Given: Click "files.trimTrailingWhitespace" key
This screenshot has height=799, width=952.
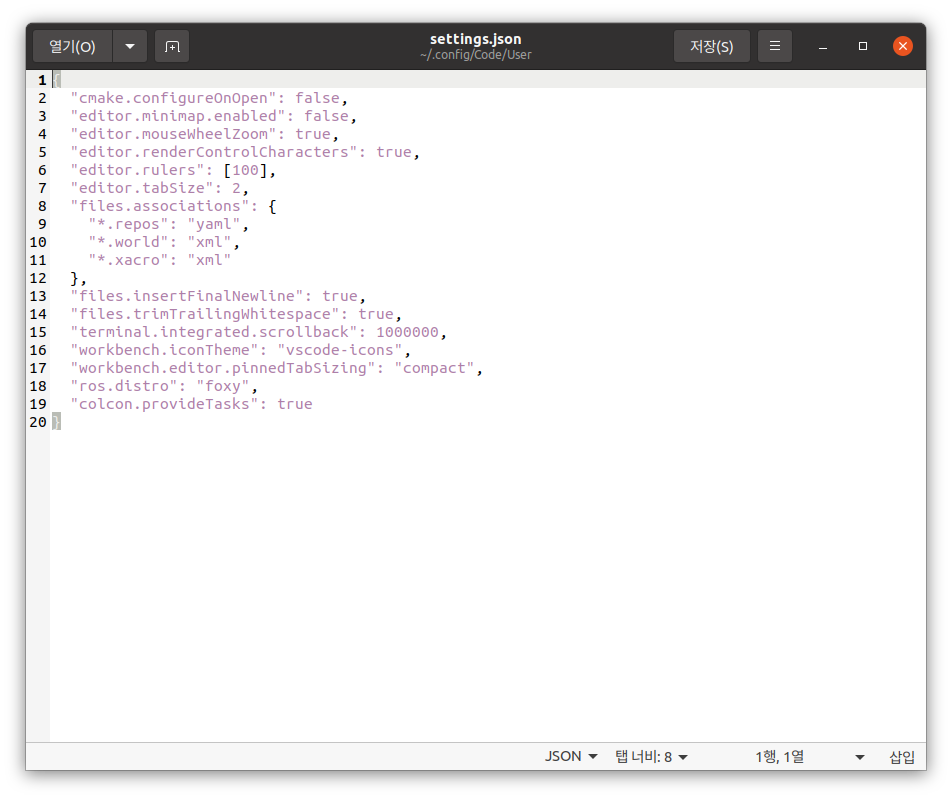Looking at the screenshot, I should pyautogui.click(x=205, y=314).
